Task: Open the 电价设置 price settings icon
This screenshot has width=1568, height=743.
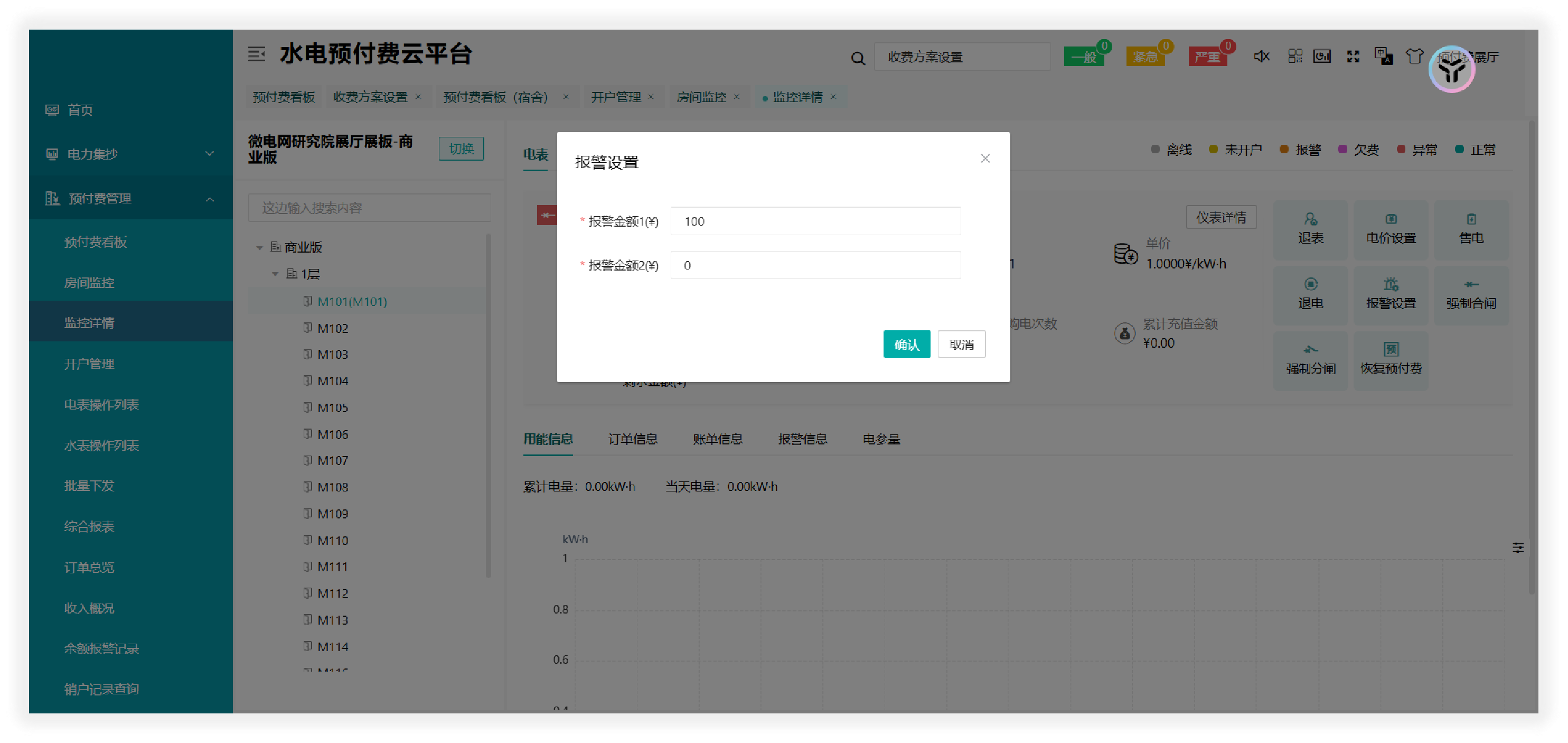Action: [1392, 230]
